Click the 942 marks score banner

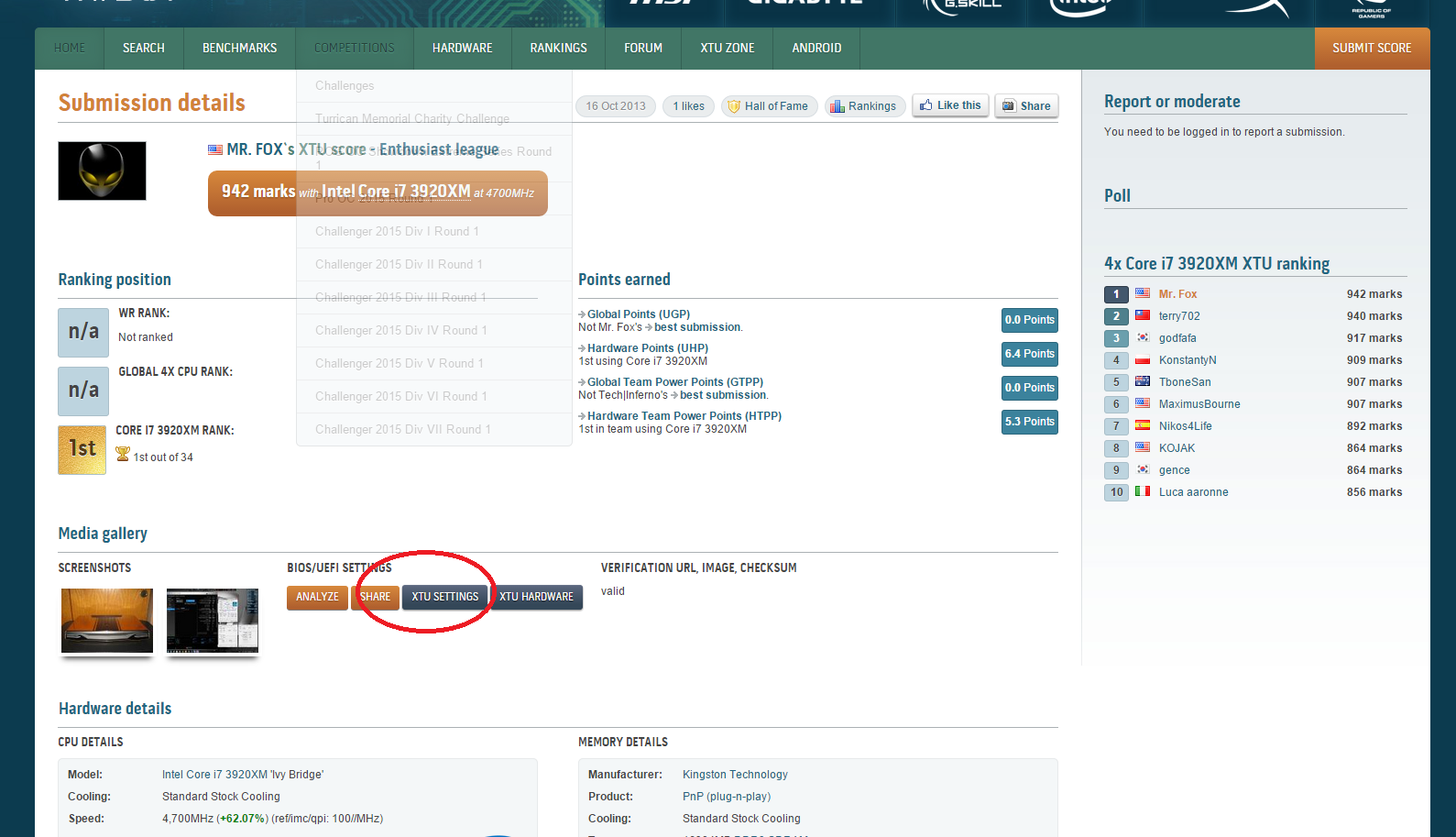[378, 193]
